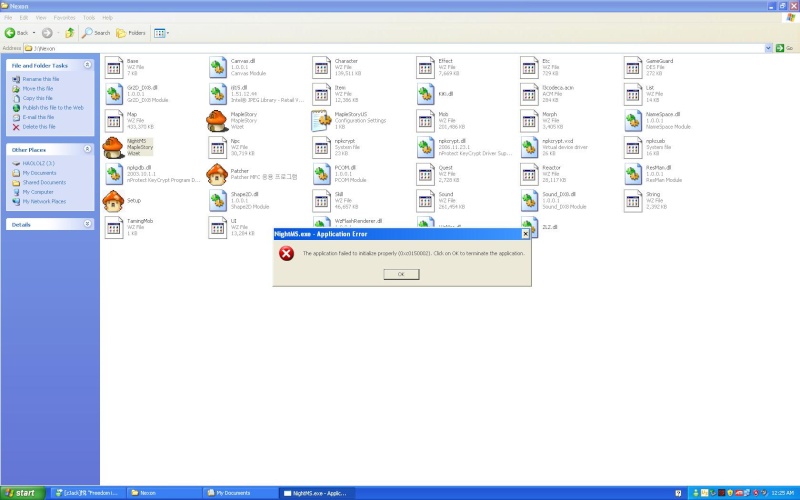Open the Tools menu
The image size is (800, 500).
(x=89, y=17)
